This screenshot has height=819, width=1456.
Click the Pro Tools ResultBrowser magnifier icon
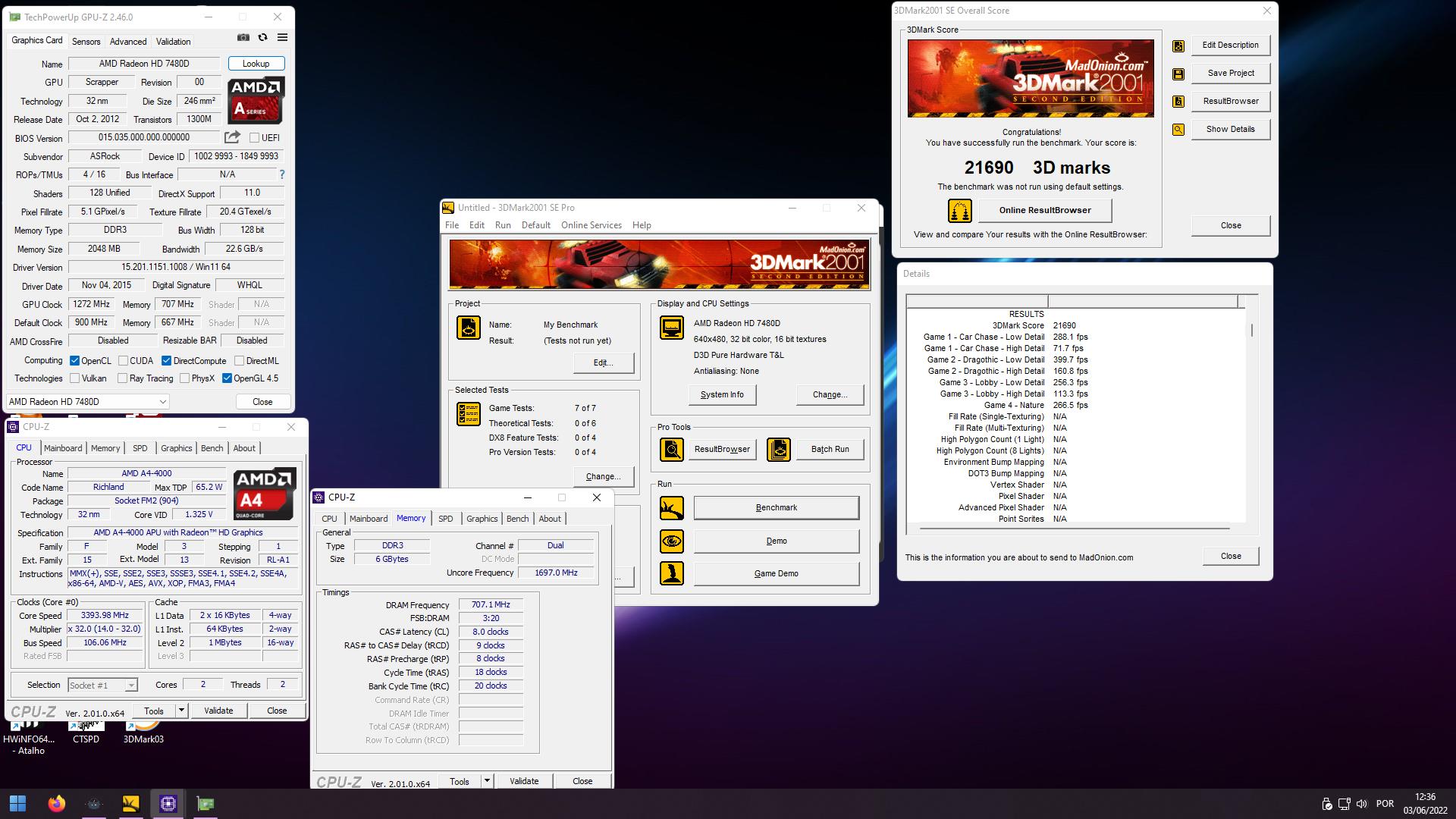point(672,450)
